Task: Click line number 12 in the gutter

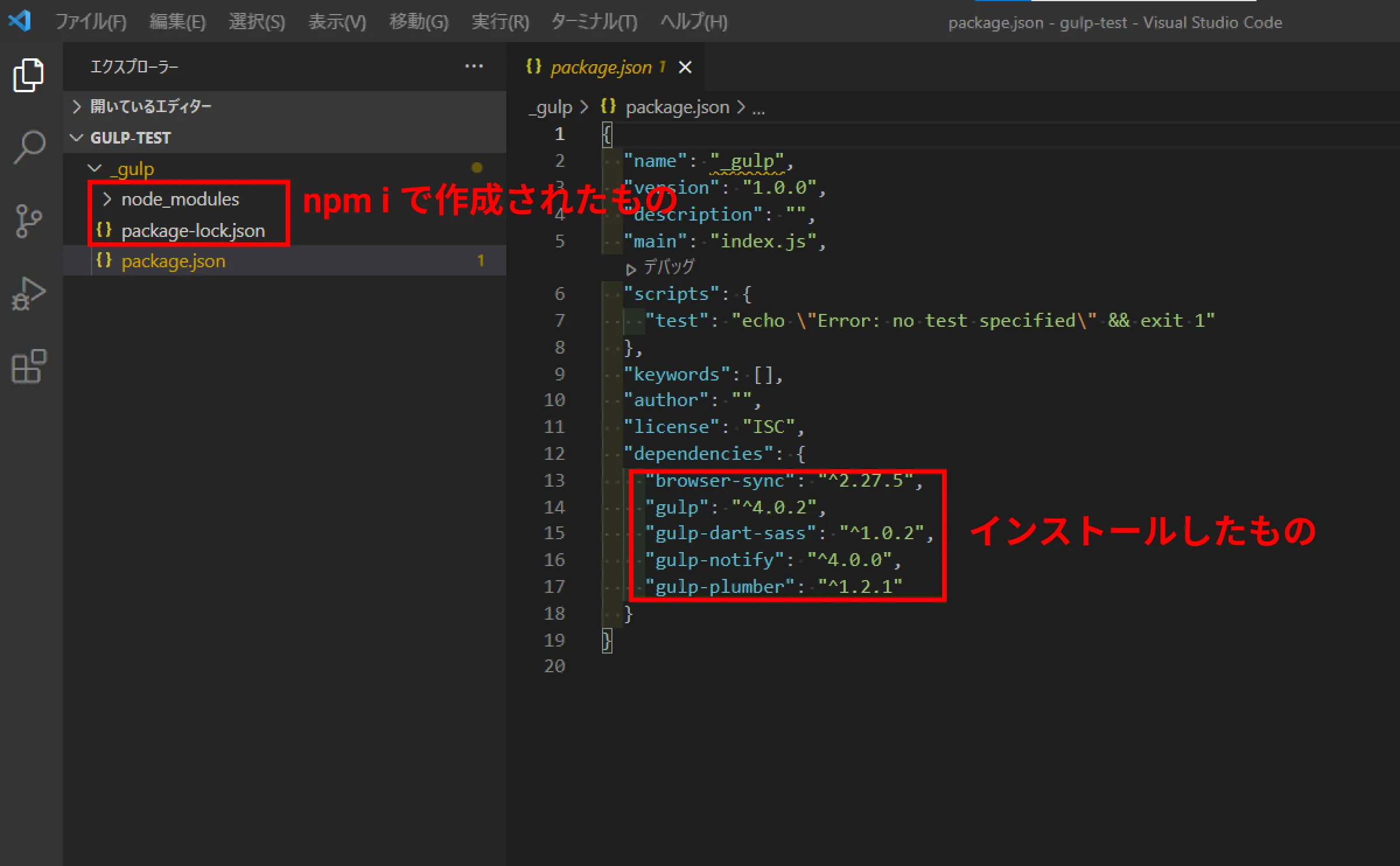Action: click(554, 453)
